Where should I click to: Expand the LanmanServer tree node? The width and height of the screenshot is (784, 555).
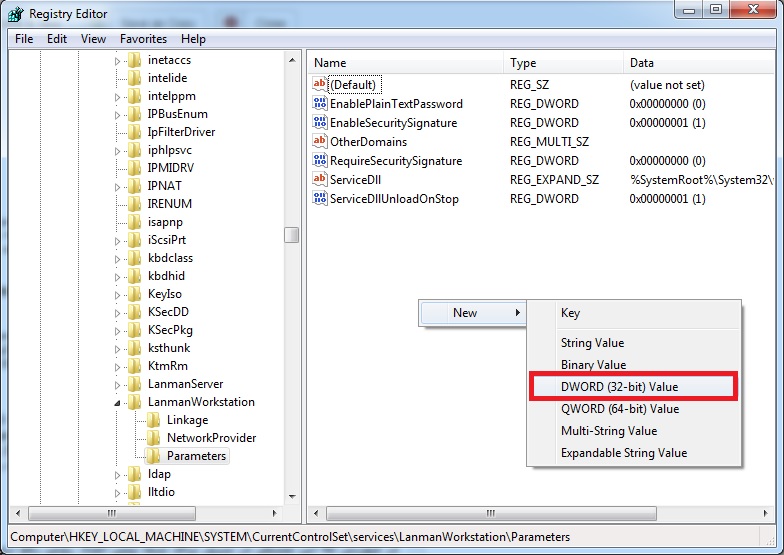click(118, 384)
